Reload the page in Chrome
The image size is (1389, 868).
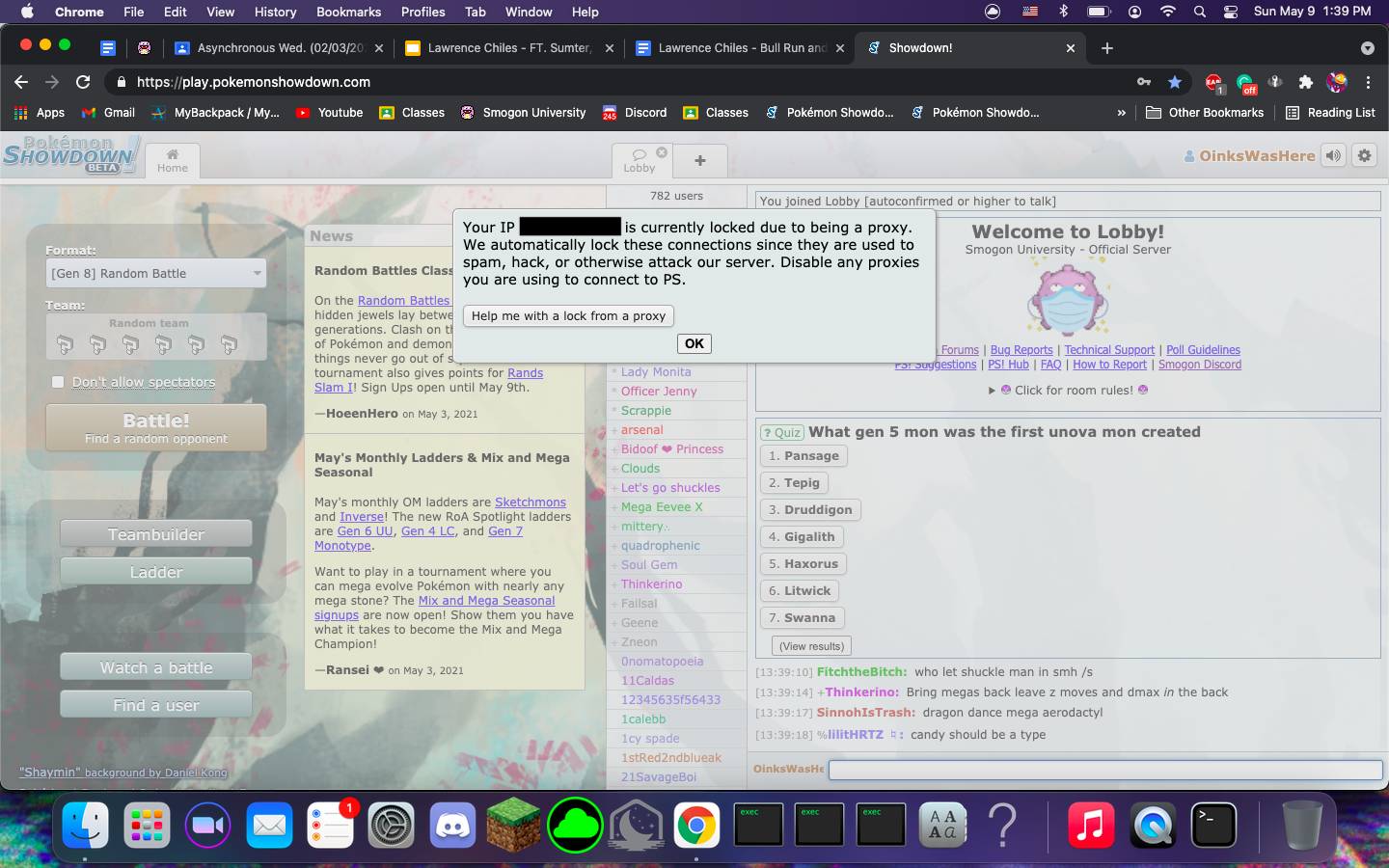(x=83, y=82)
